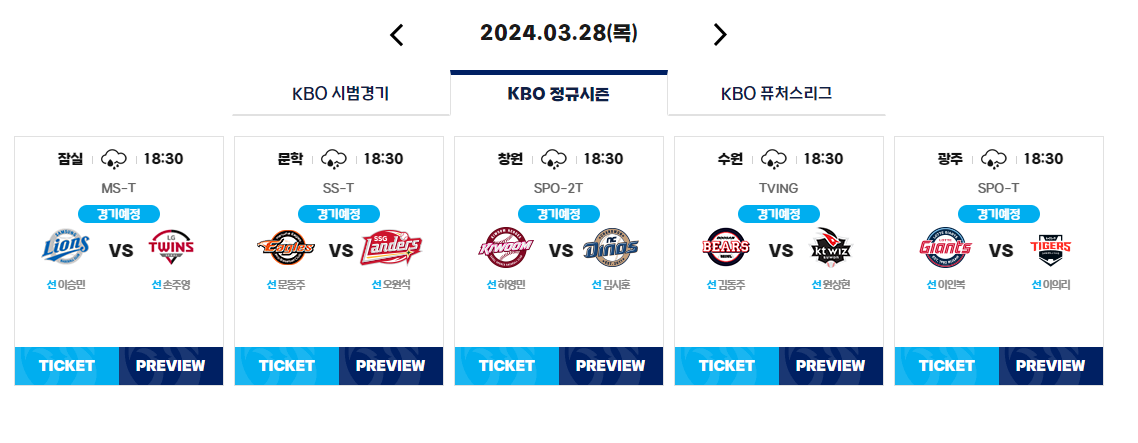This screenshot has width=1138, height=443.
Task: Click rain weather icon for 잠실 game
Action: 114,158
